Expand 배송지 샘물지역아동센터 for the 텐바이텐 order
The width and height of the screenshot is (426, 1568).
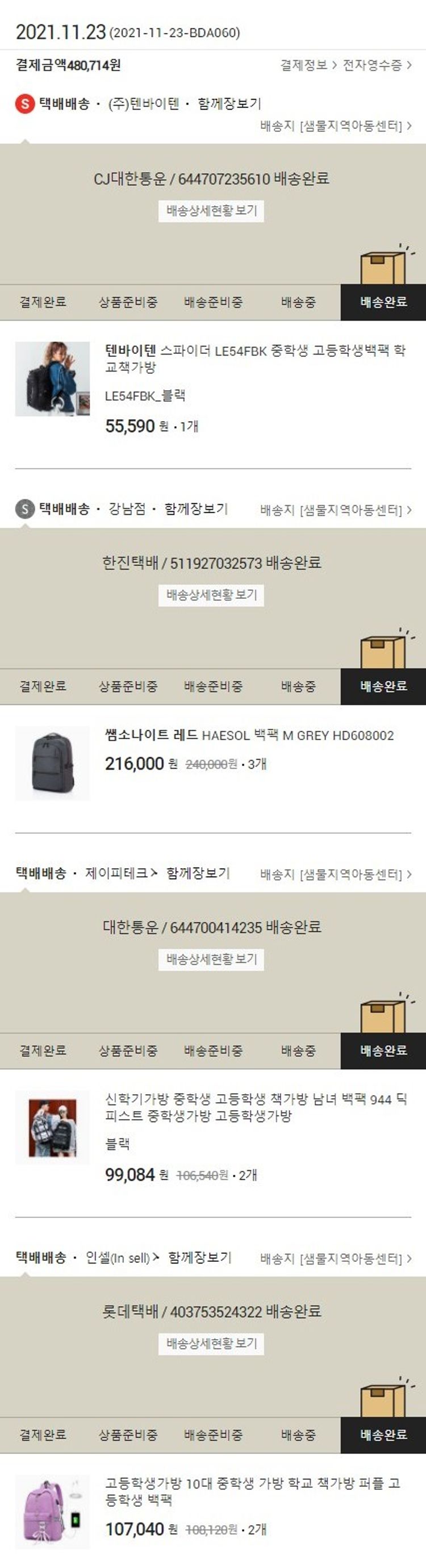click(x=336, y=126)
